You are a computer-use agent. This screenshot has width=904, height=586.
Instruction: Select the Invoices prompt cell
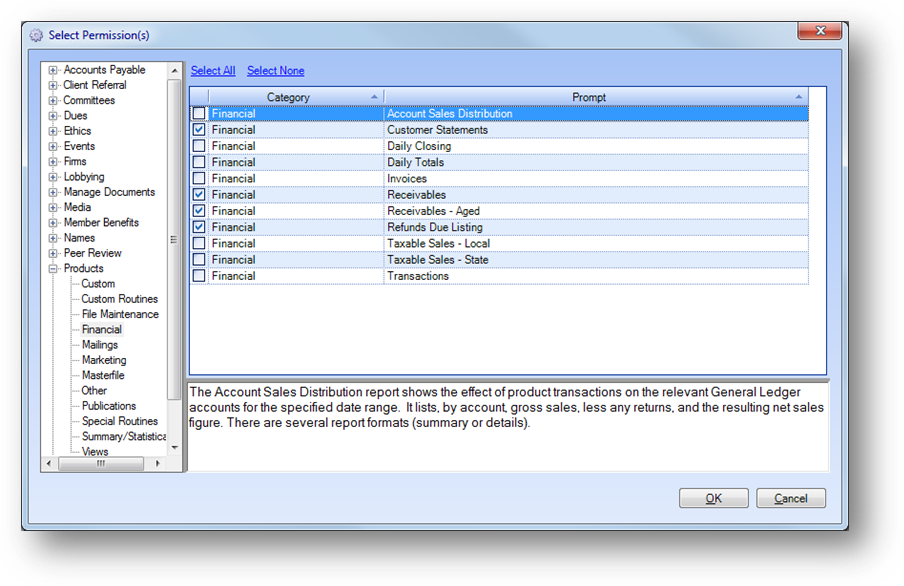(596, 178)
